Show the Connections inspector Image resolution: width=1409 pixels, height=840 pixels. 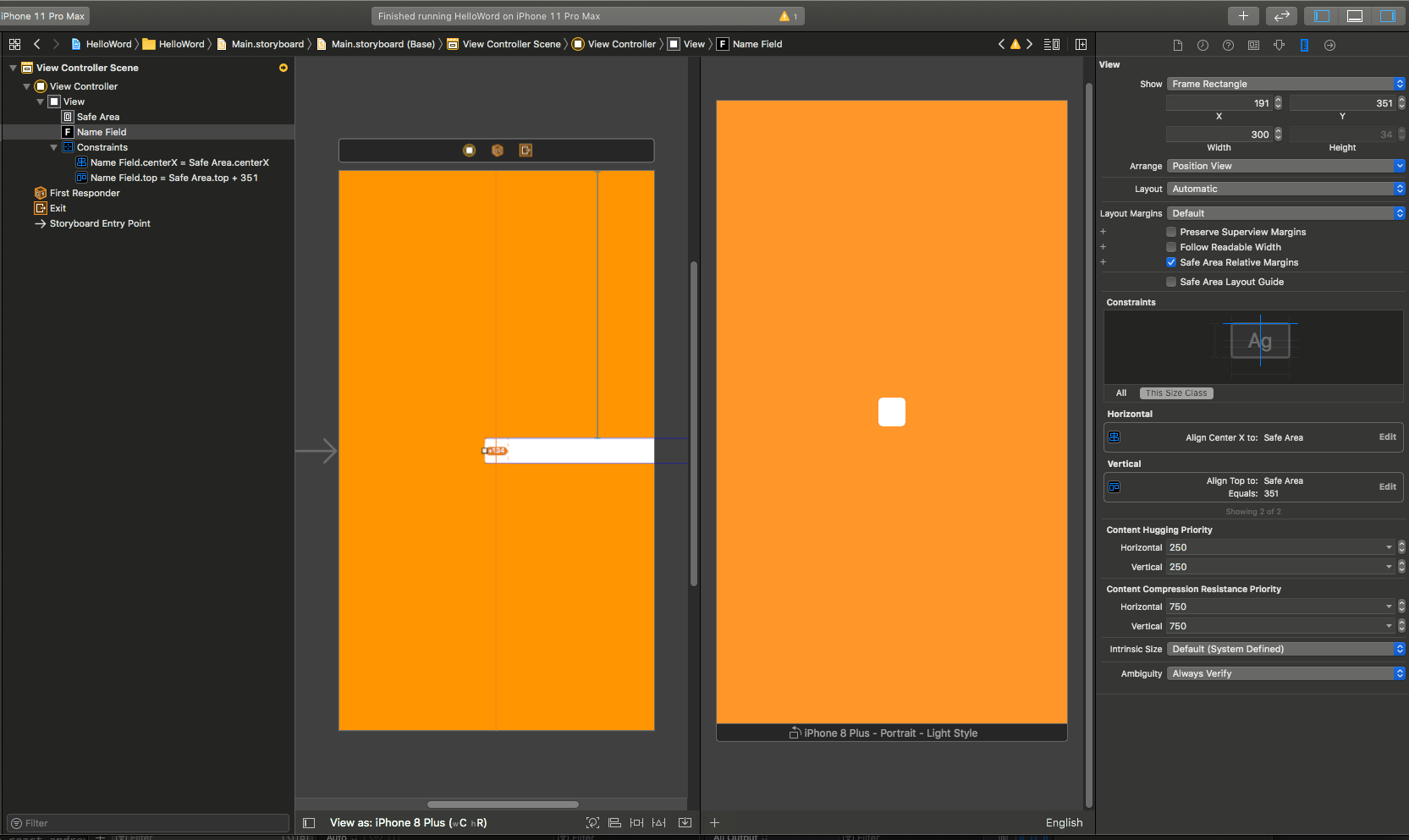point(1329,45)
